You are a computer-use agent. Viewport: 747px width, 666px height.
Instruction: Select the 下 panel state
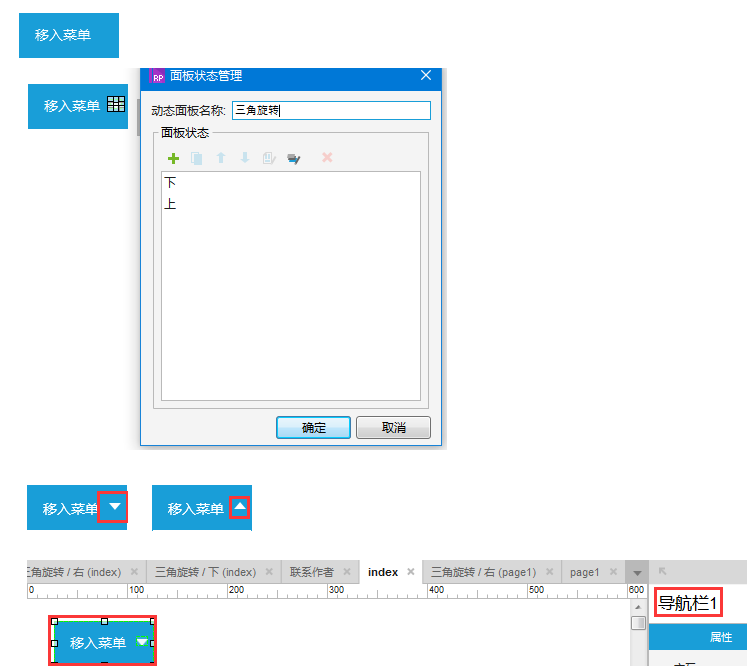pos(171,183)
